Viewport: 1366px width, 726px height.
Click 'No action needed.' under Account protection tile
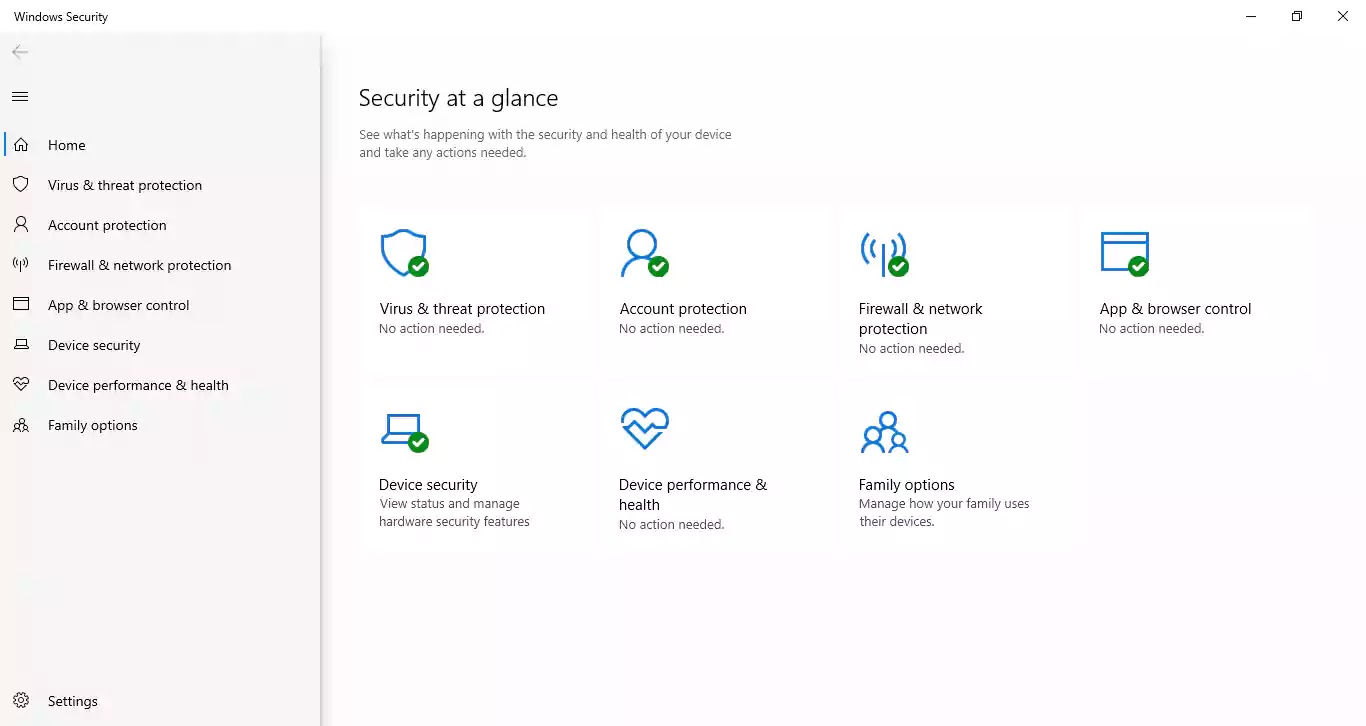coord(671,329)
